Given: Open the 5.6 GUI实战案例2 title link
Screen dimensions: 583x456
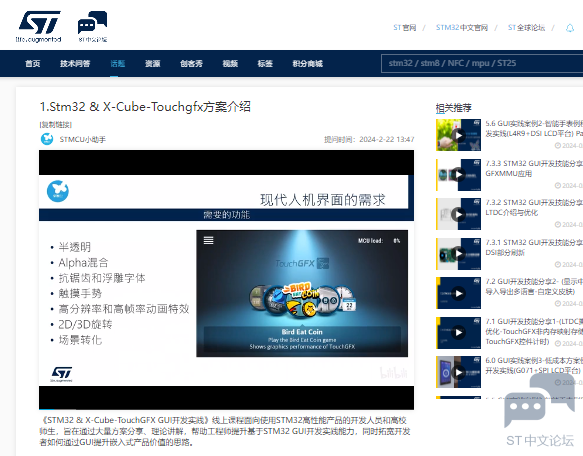Looking at the screenshot, I should pyautogui.click(x=534, y=128).
